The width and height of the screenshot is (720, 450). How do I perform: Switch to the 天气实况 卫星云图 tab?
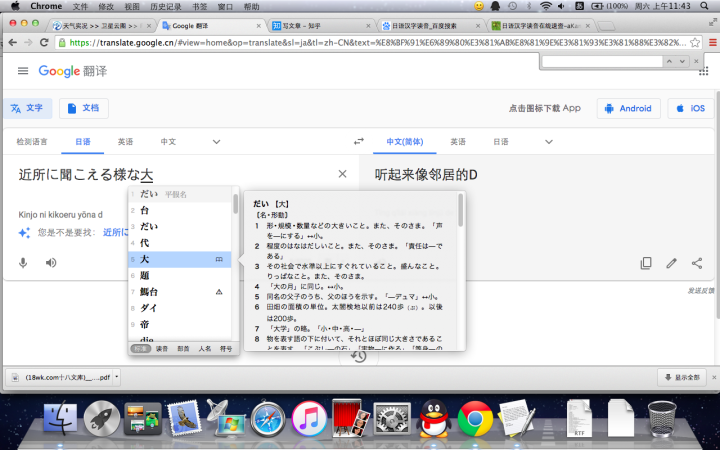point(102,26)
